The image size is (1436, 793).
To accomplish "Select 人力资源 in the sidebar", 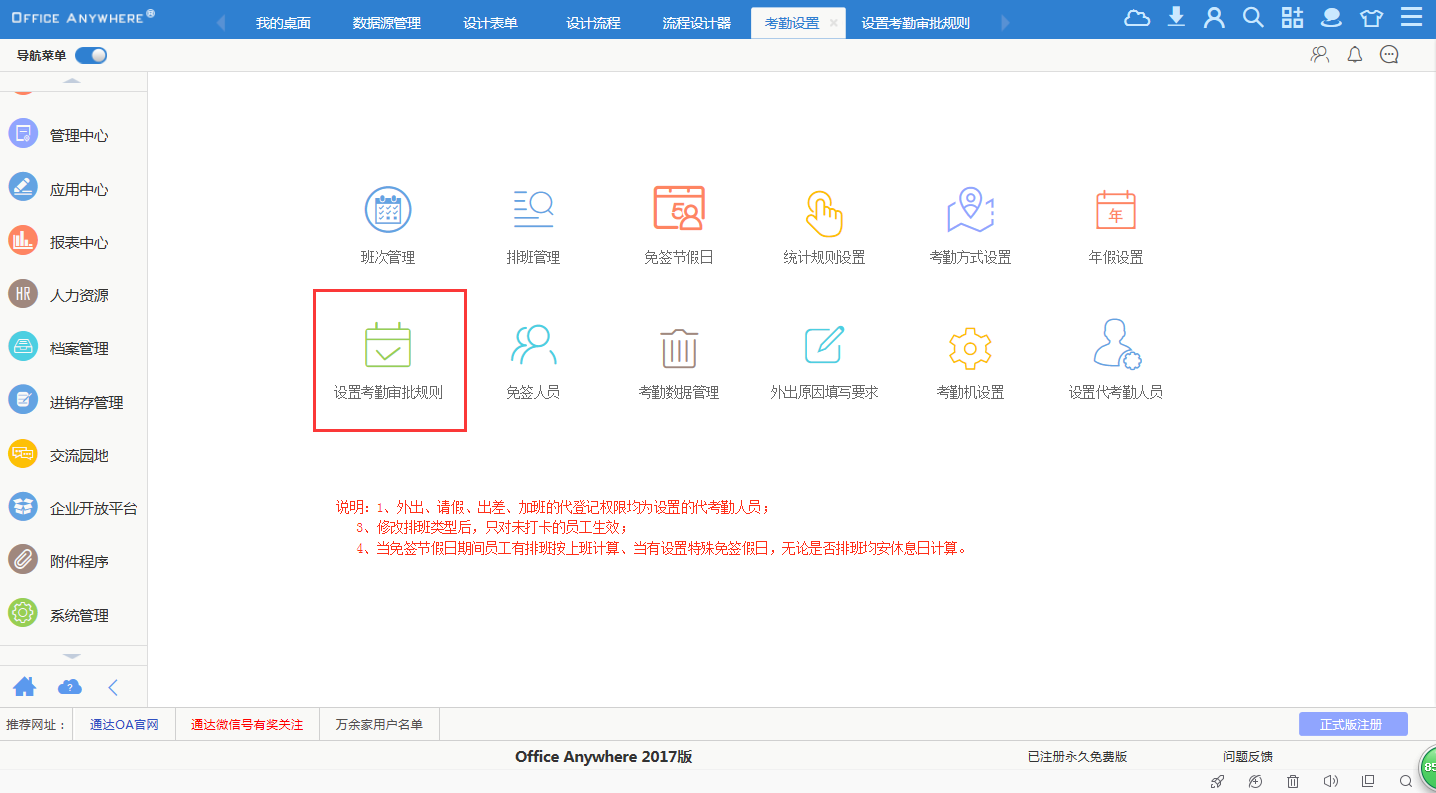I will tap(79, 295).
